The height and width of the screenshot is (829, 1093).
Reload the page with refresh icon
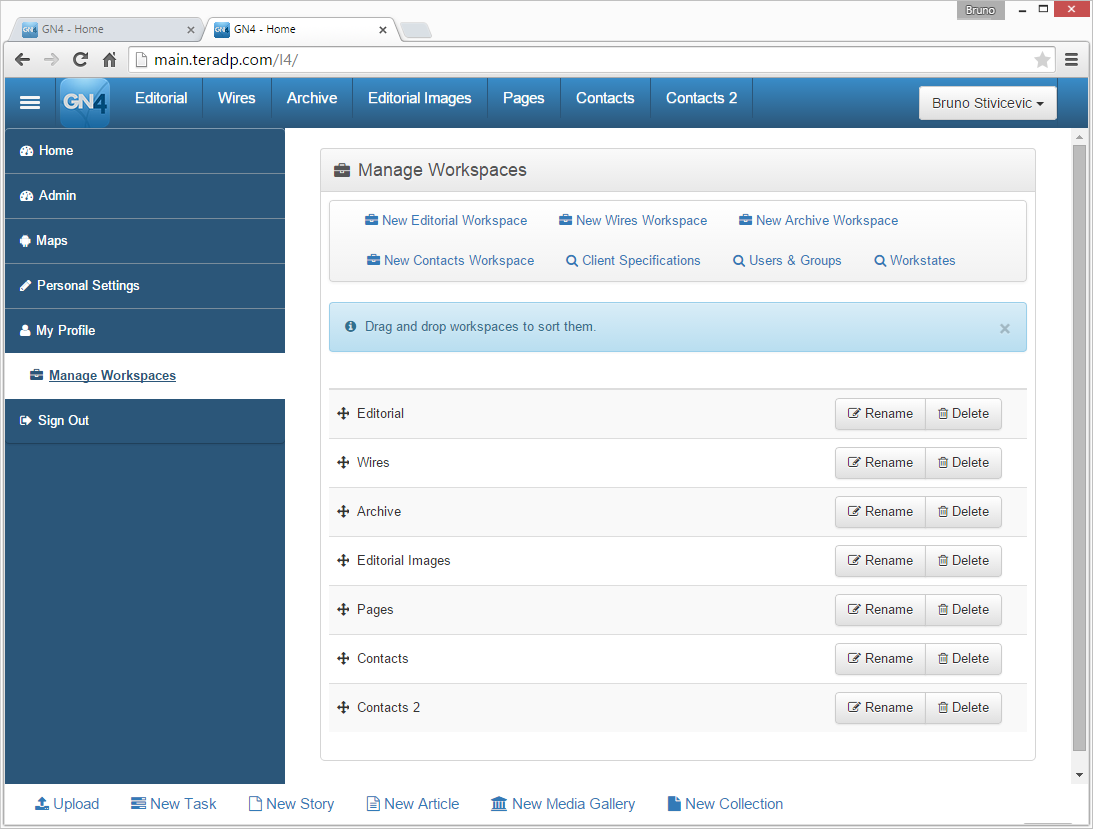pyautogui.click(x=81, y=60)
